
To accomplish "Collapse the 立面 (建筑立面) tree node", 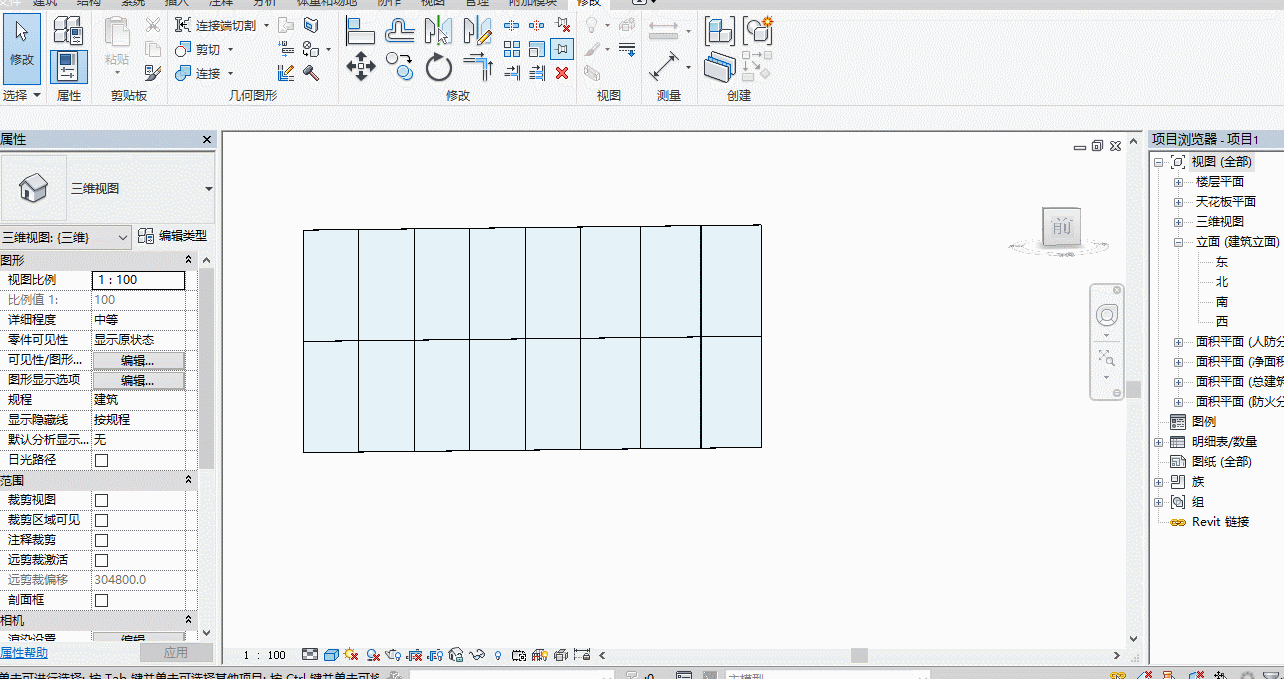I will point(1178,242).
